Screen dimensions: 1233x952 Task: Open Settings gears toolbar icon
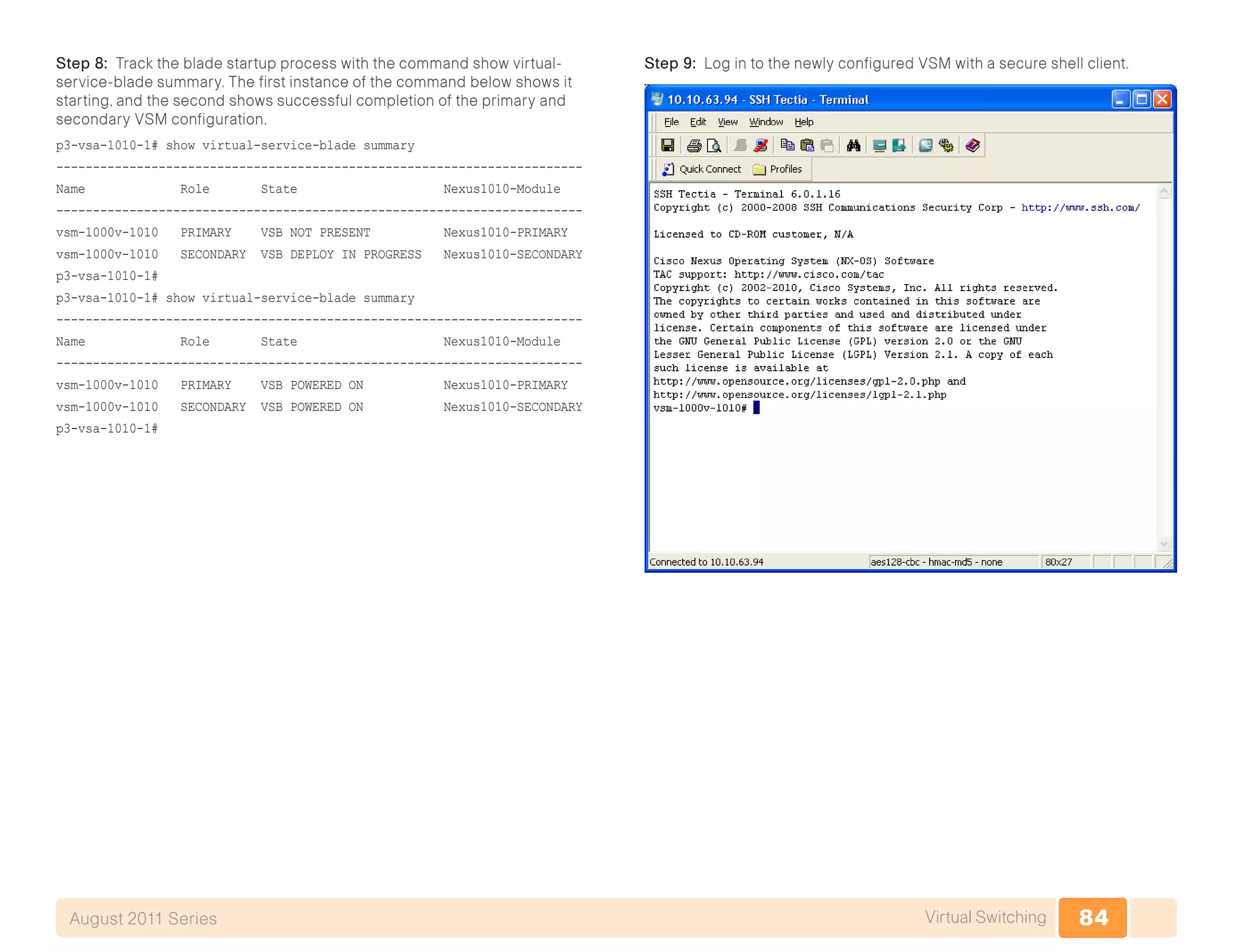946,146
